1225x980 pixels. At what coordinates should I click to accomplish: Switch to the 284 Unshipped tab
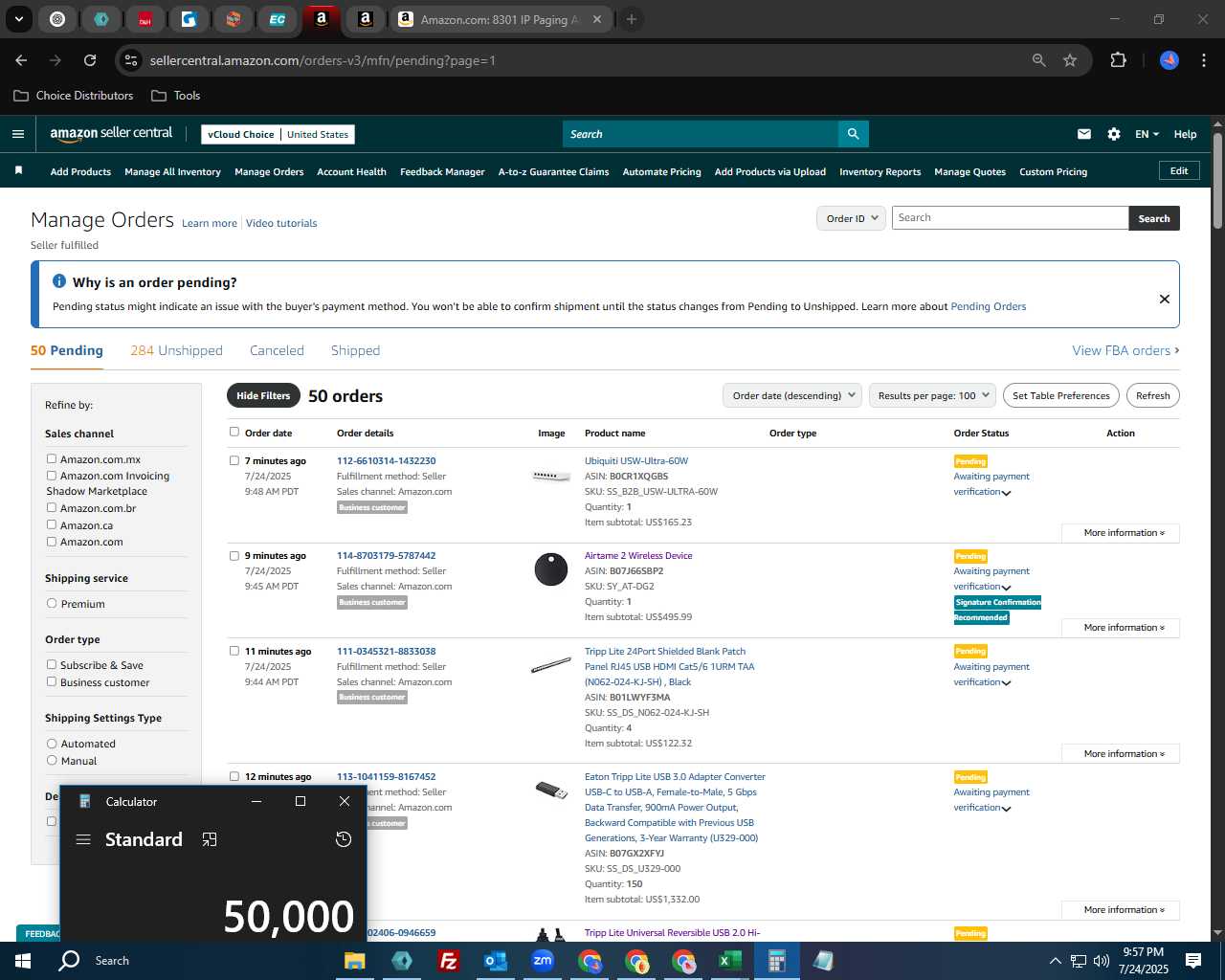(176, 350)
